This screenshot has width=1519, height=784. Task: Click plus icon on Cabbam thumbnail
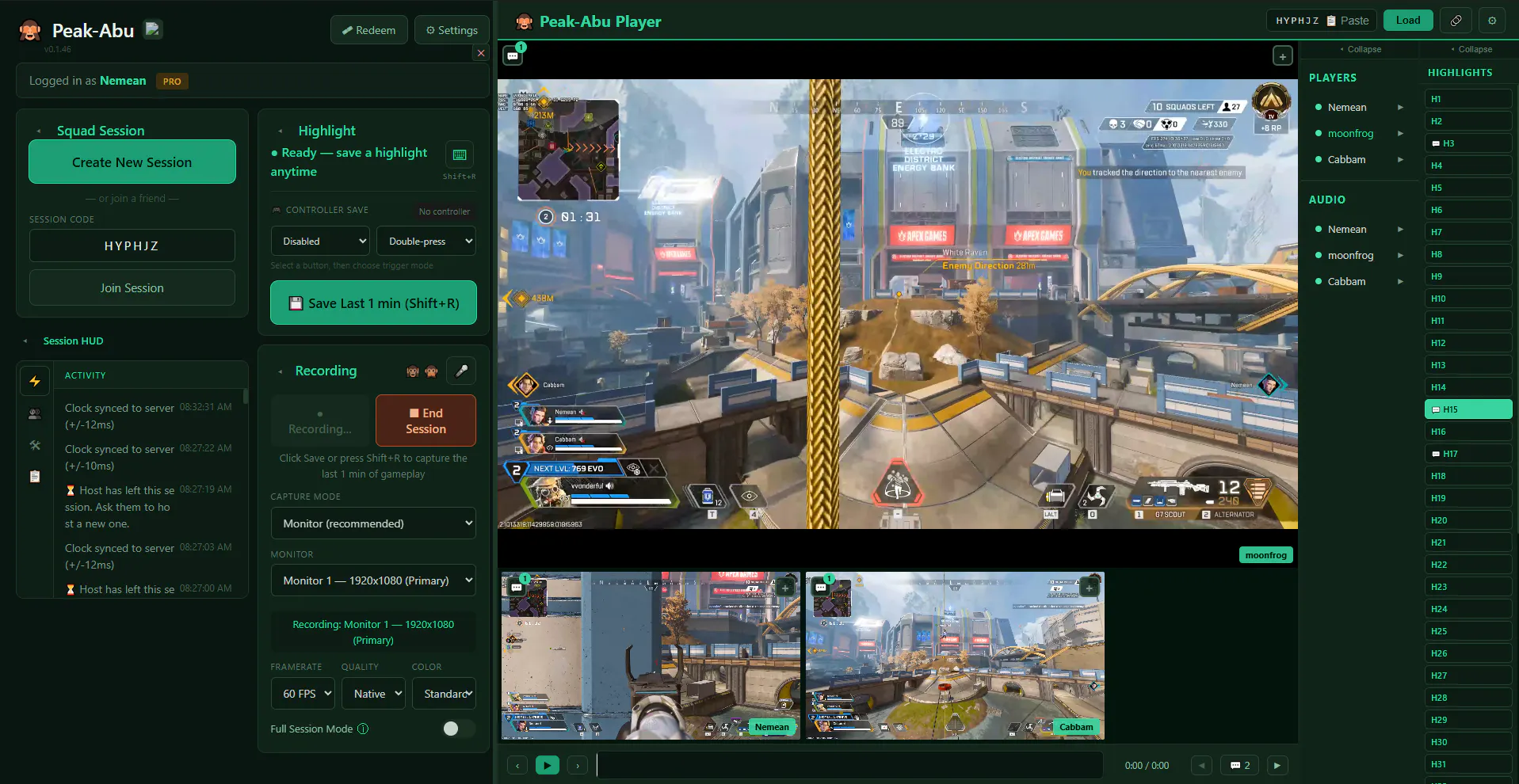(x=1090, y=587)
